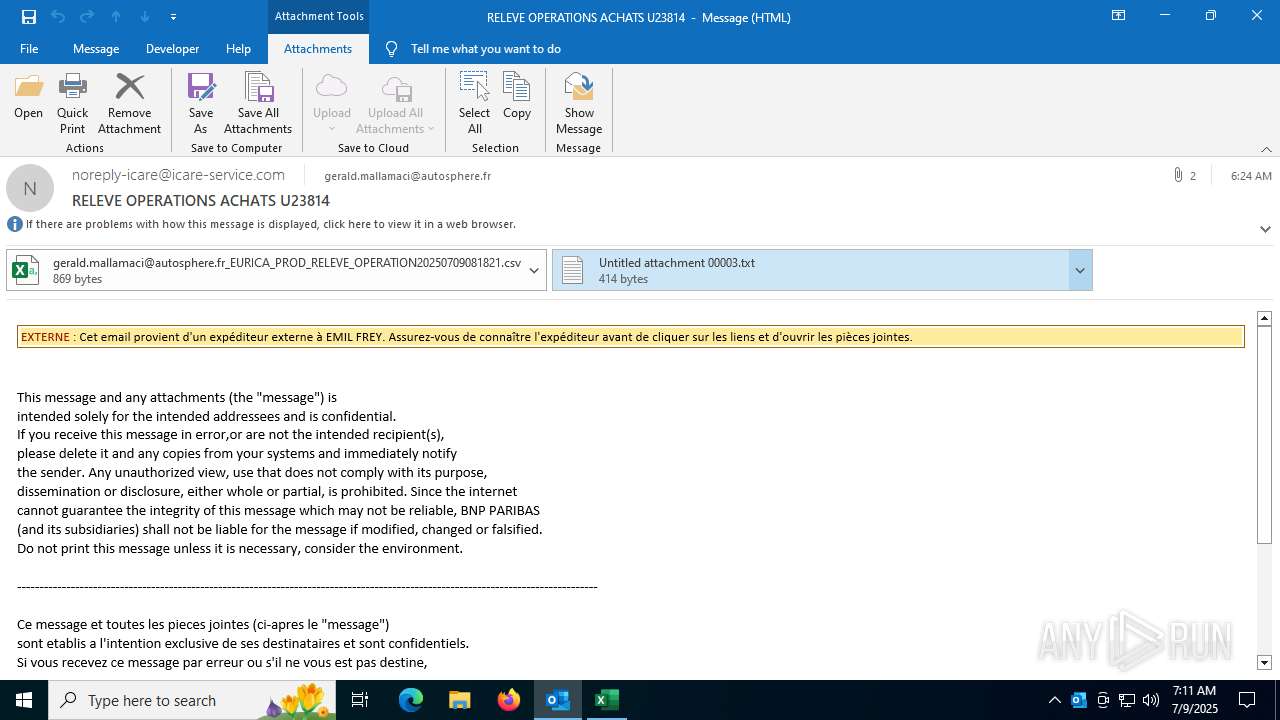Viewport: 1280px width, 720px height.
Task: Collapse the ribbon with chevron arrow
Action: (x=1266, y=149)
